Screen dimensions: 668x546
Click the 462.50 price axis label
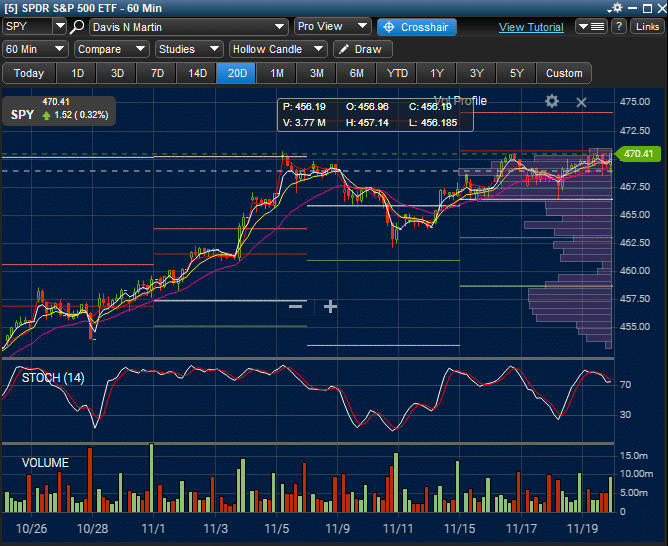pos(635,242)
